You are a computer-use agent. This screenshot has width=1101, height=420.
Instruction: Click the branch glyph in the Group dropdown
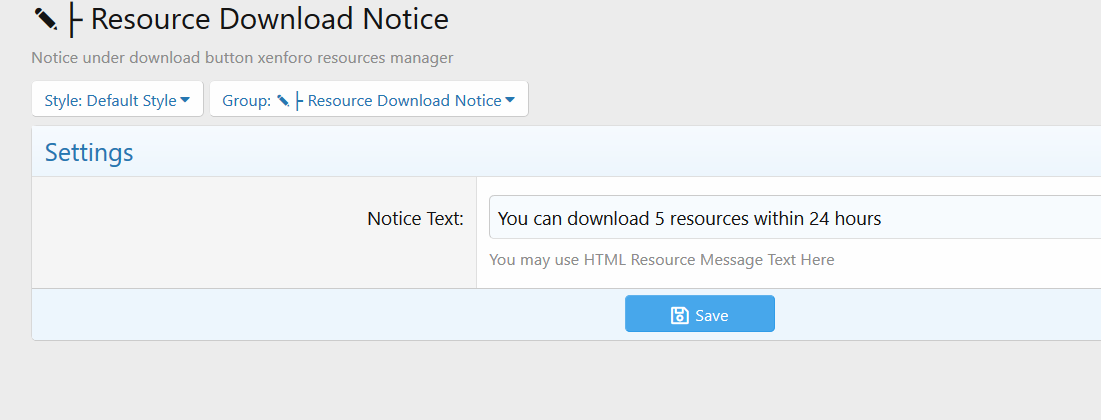(300, 100)
